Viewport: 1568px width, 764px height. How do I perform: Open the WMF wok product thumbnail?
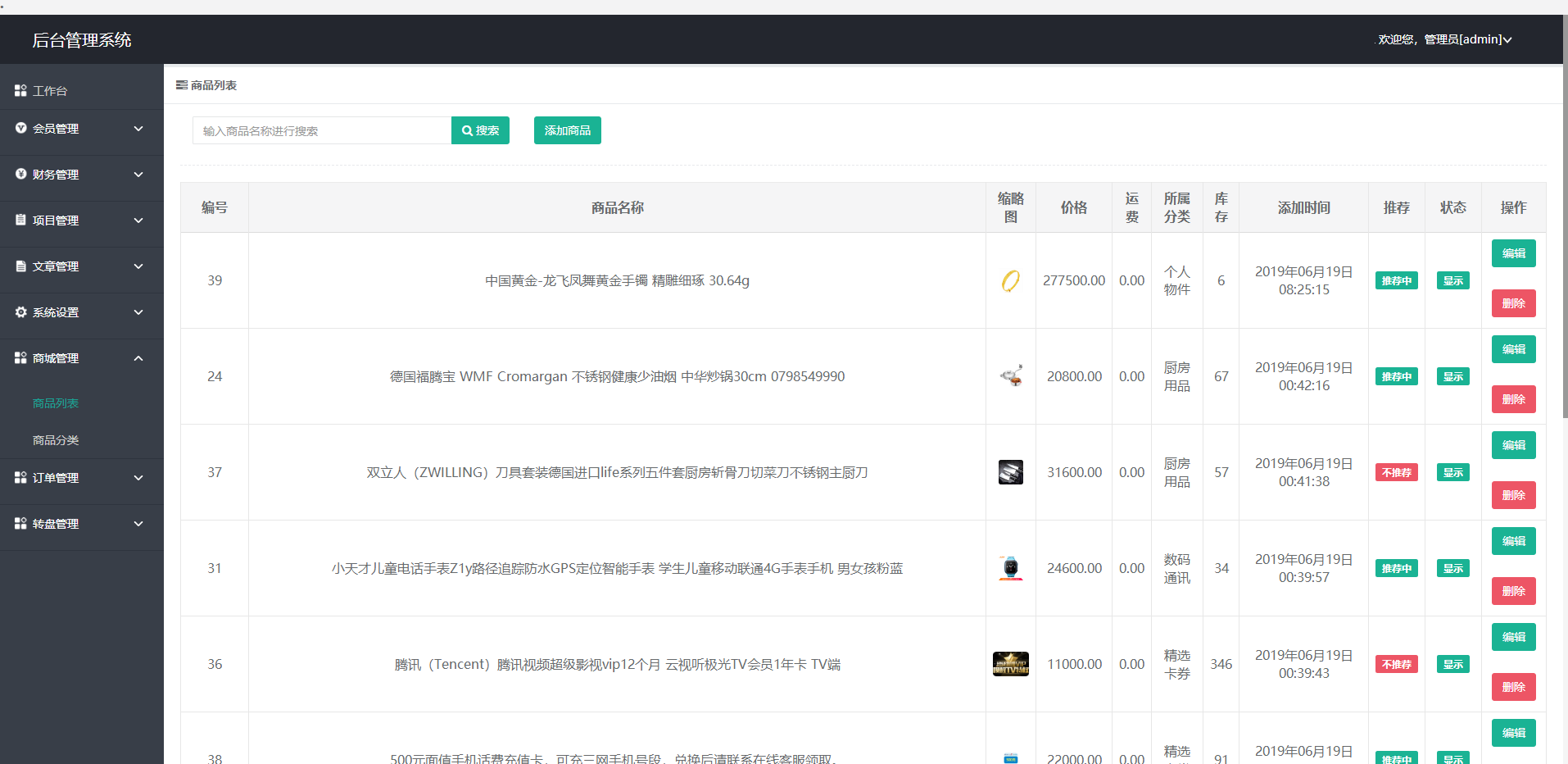1011,376
